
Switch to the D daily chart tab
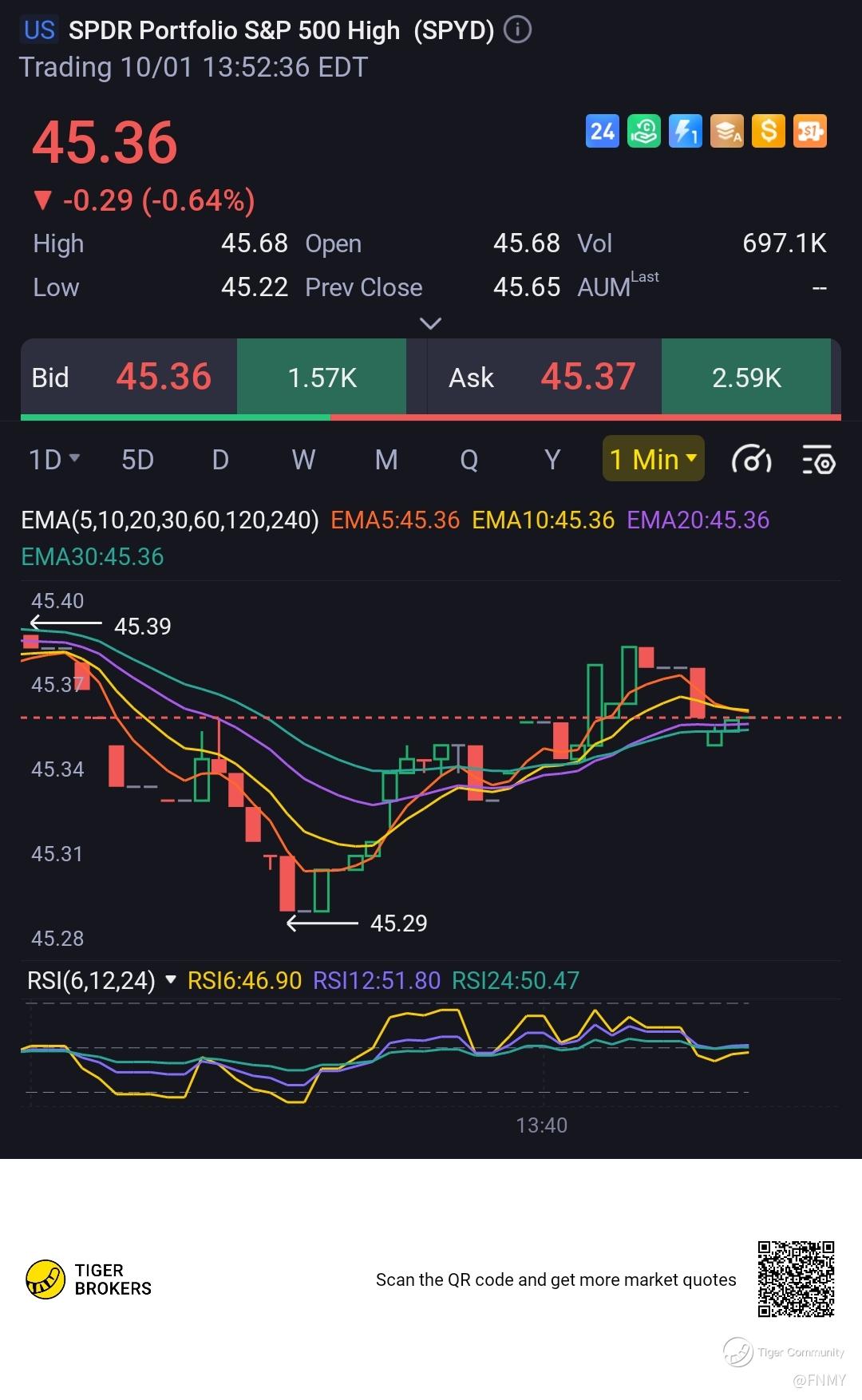click(220, 460)
